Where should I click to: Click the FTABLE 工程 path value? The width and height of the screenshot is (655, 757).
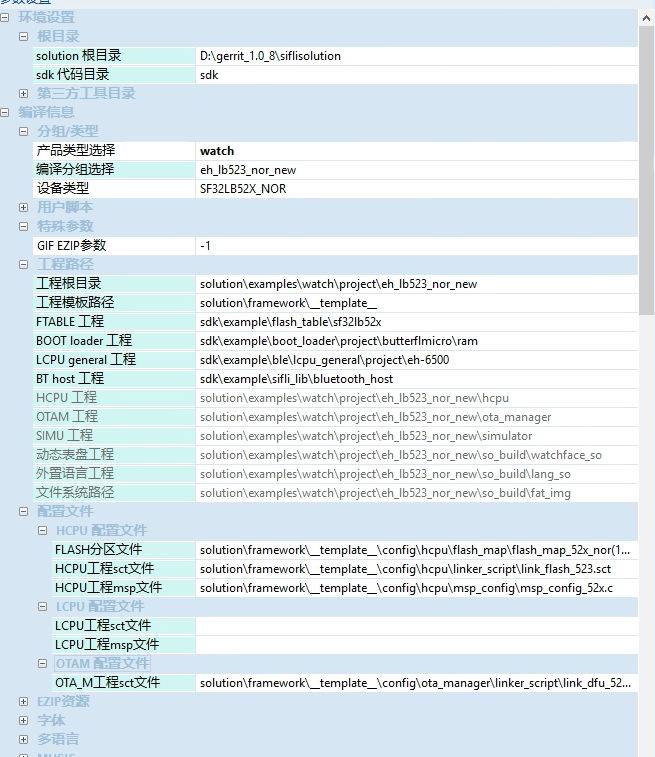point(417,322)
